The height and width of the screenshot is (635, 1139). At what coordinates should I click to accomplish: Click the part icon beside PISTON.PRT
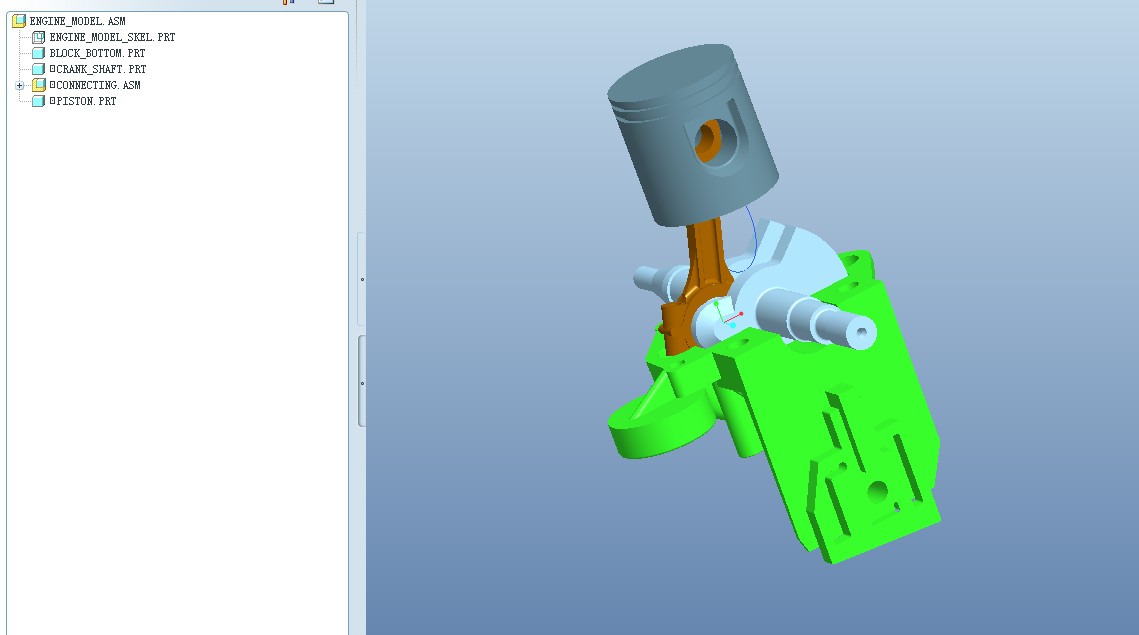(x=38, y=101)
